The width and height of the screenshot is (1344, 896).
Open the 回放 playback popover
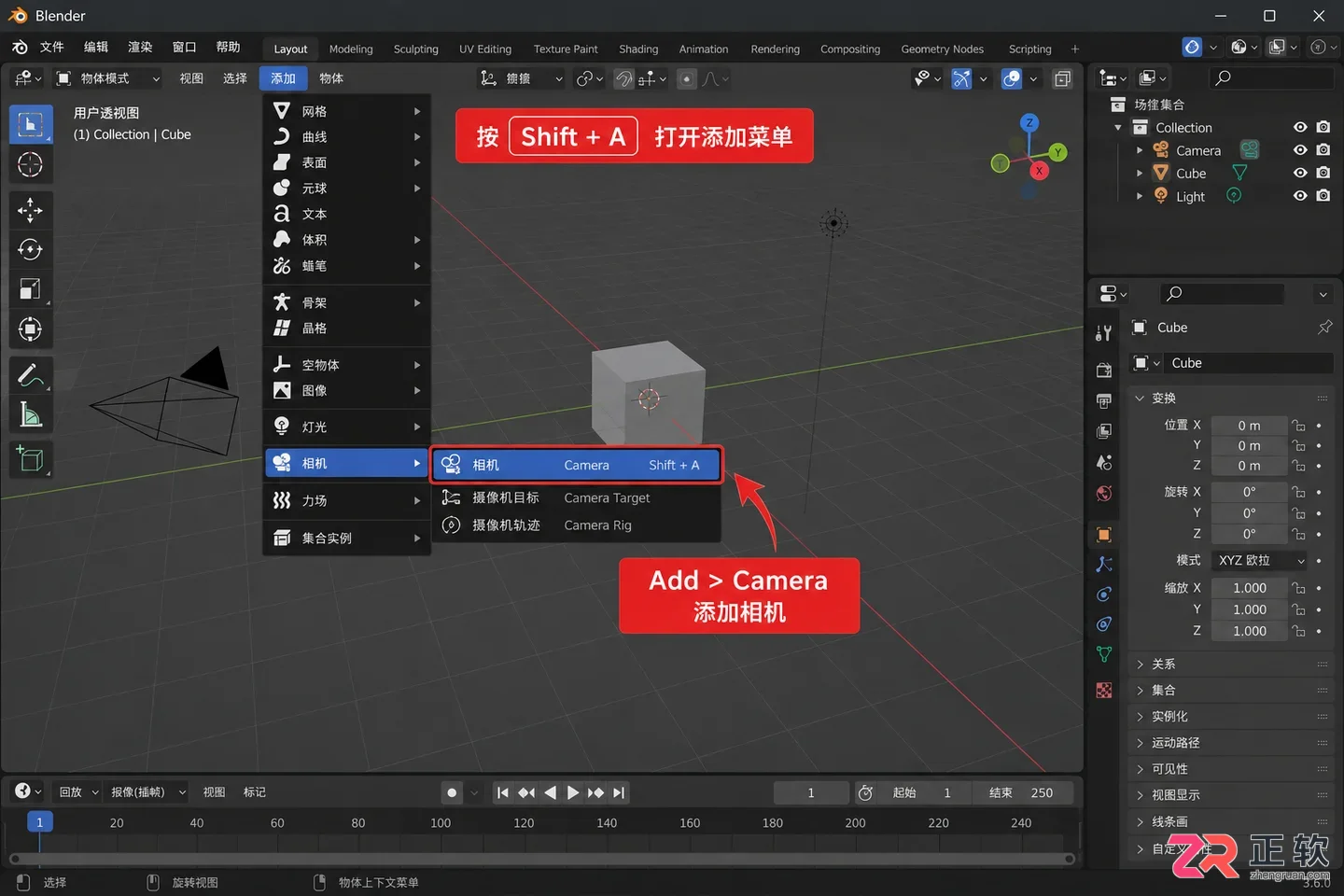tap(77, 792)
